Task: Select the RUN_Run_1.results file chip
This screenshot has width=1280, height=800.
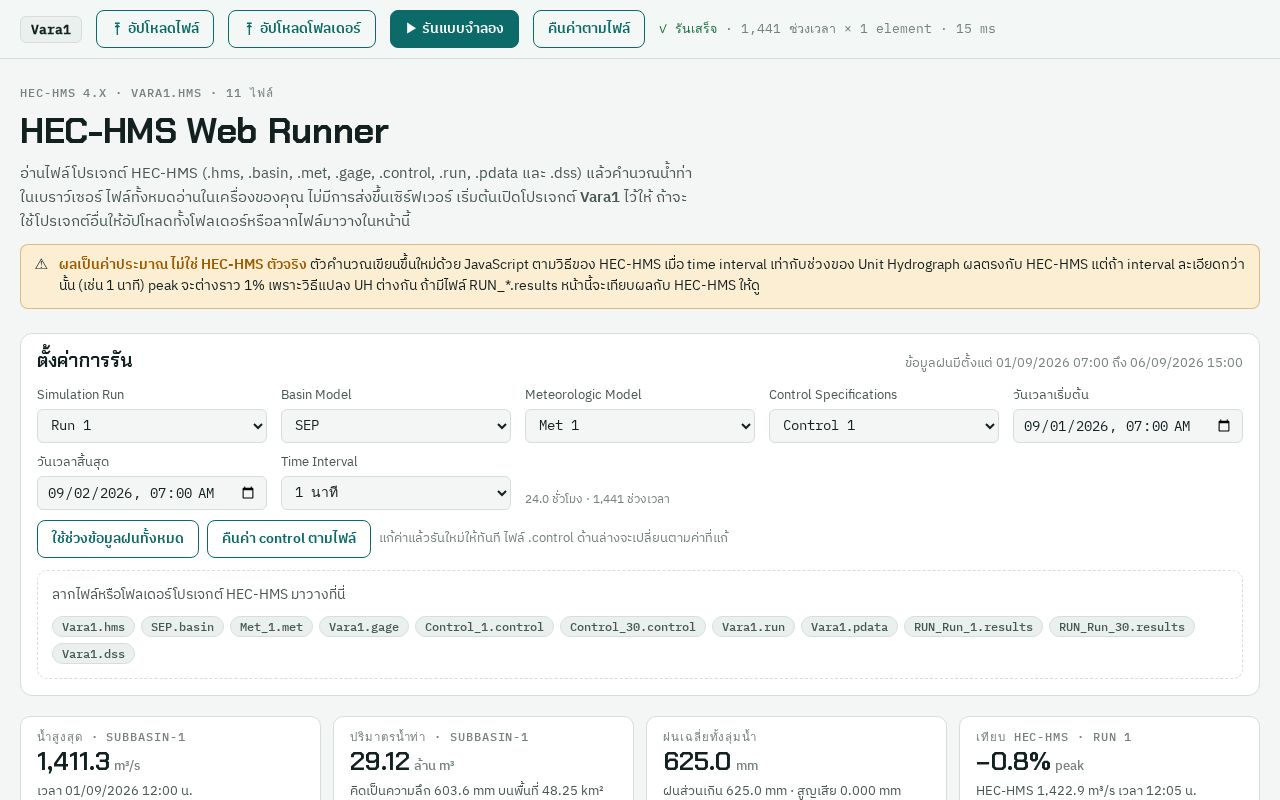Action: (973, 627)
